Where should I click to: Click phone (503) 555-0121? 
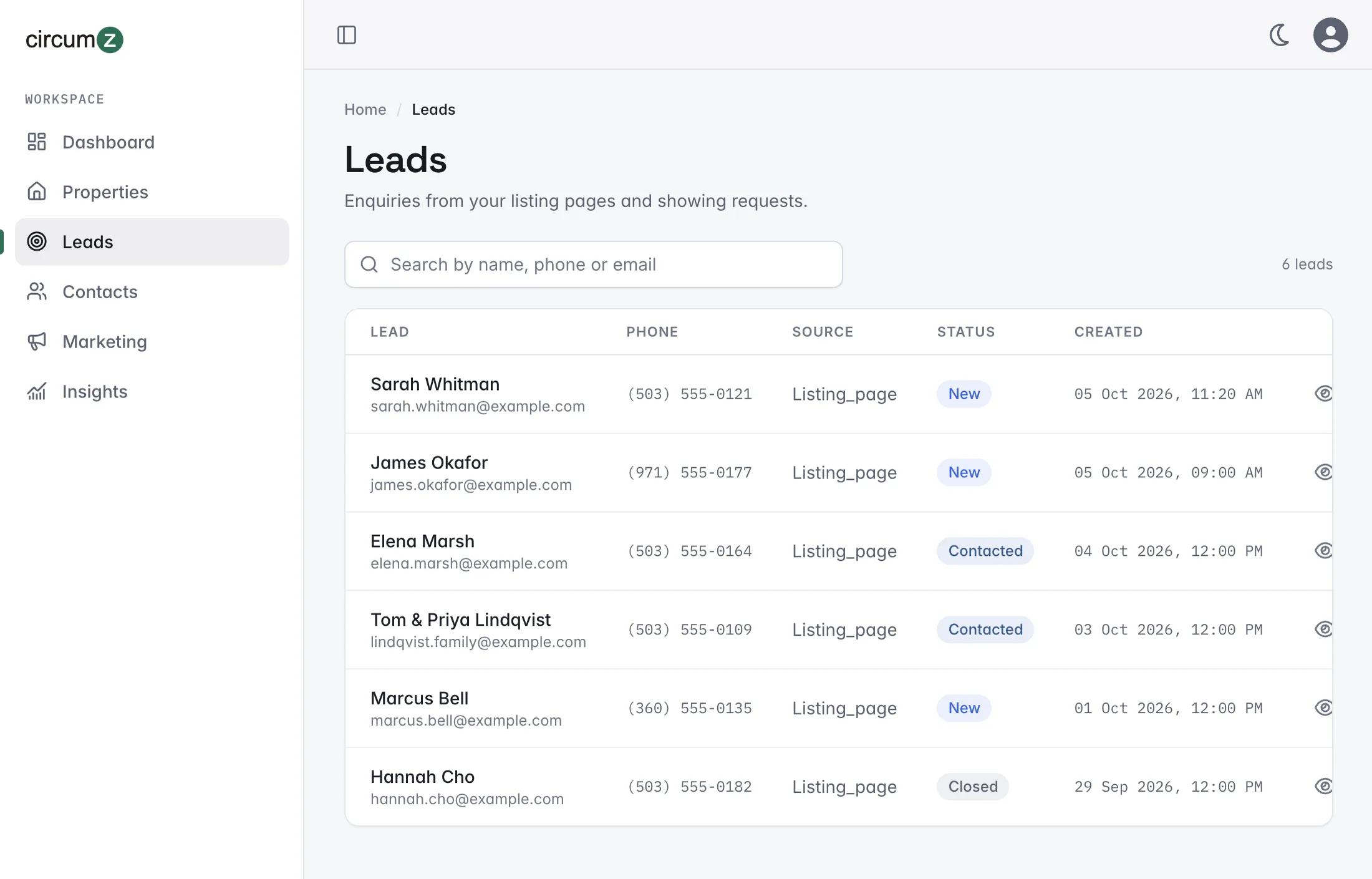click(689, 394)
